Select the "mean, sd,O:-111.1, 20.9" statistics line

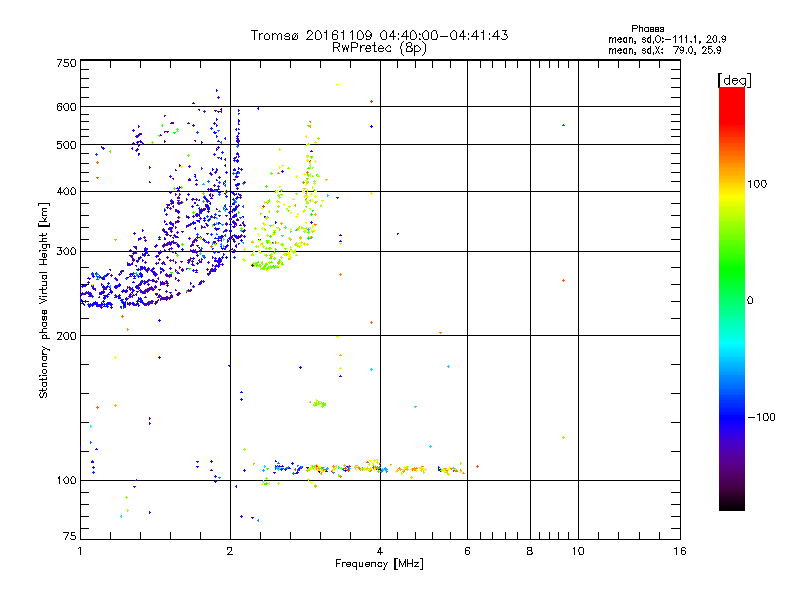[x=667, y=39]
